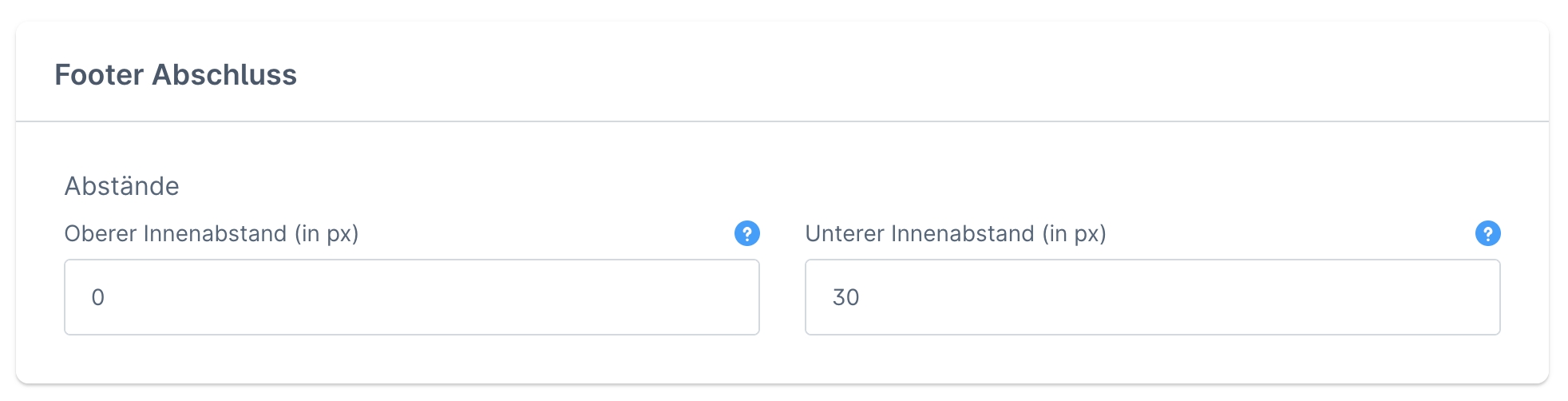The width and height of the screenshot is (1568, 401).
Task: Click the Oberer Innenabstand field label
Action: coord(211,234)
